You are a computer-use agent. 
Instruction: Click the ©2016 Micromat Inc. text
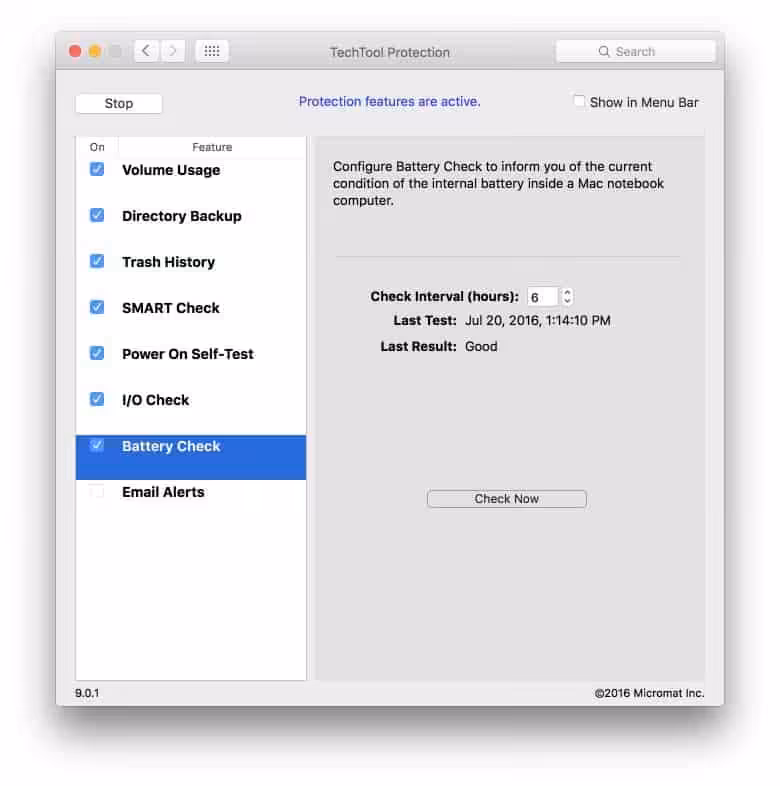tap(649, 693)
